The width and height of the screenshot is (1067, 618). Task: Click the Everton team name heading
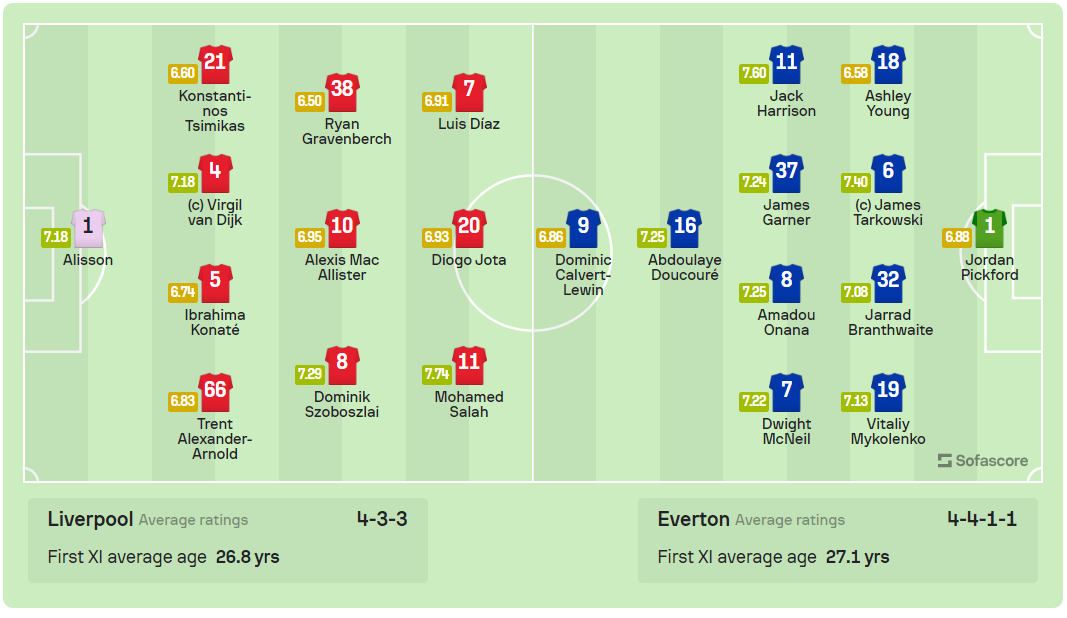point(693,519)
